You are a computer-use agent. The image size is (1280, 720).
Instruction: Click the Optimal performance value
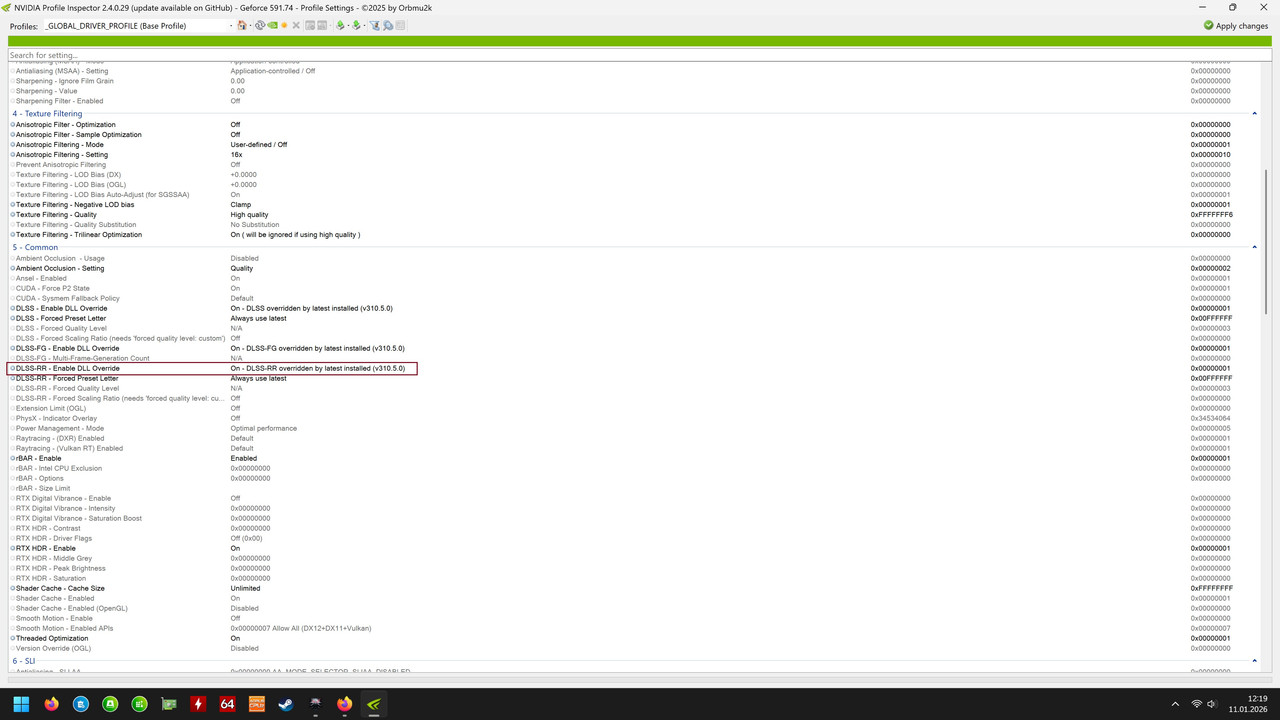(264, 428)
